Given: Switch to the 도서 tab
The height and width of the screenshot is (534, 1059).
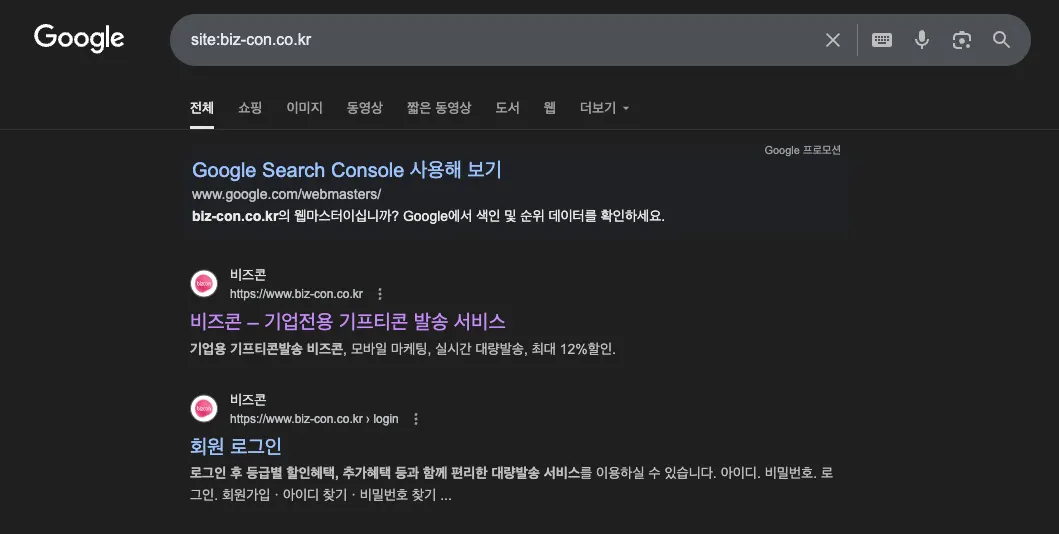Looking at the screenshot, I should tap(507, 108).
